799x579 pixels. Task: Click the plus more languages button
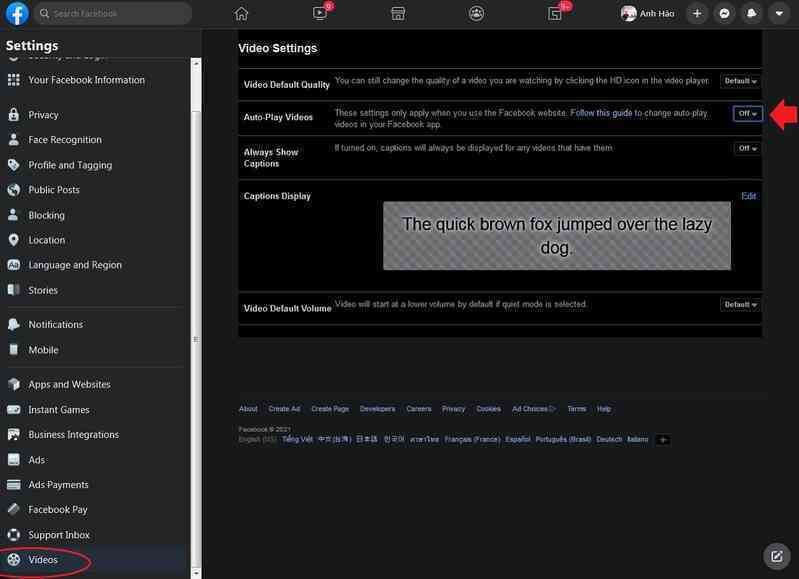(x=663, y=439)
